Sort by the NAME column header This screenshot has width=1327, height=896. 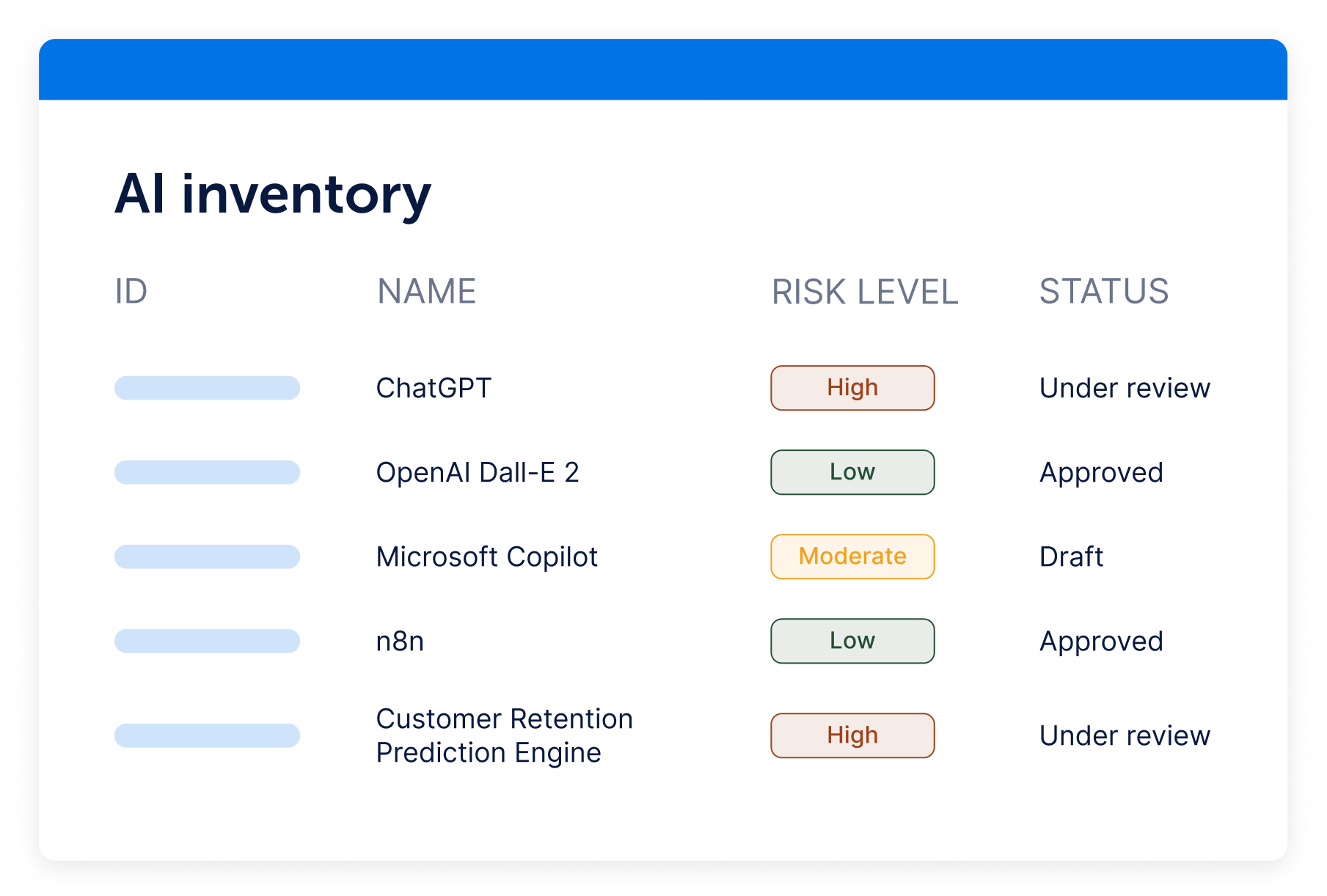[426, 292]
